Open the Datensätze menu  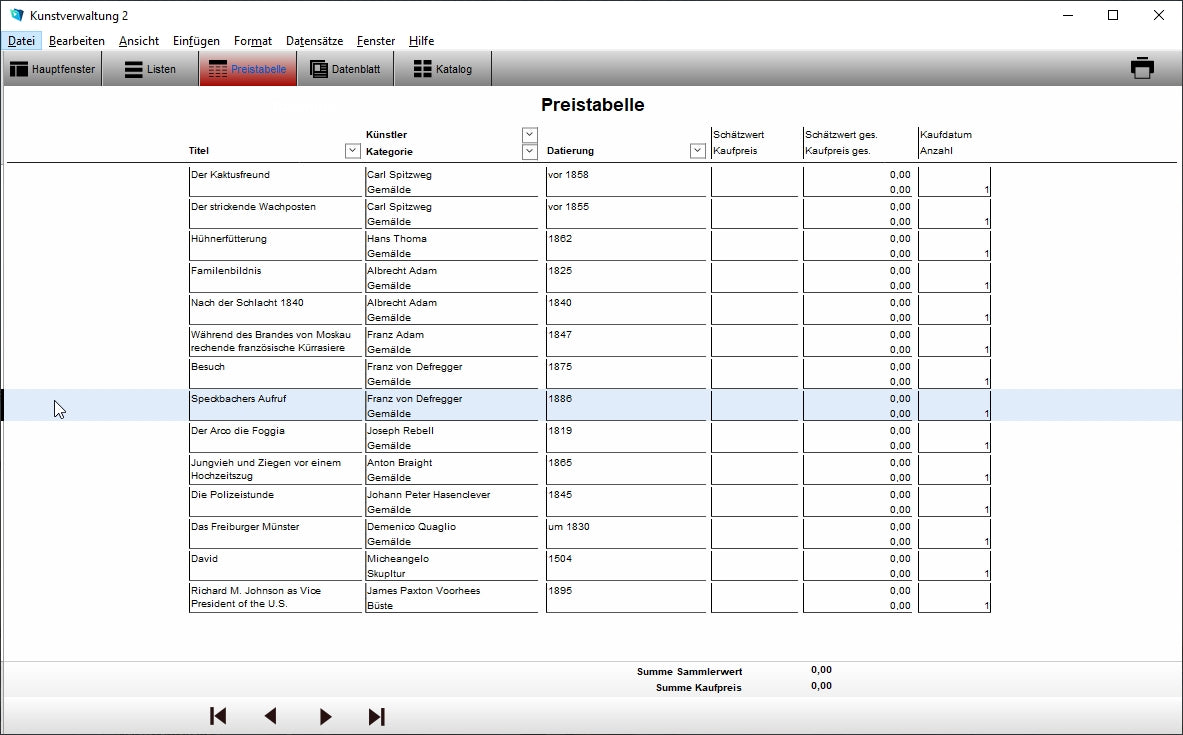pos(314,41)
